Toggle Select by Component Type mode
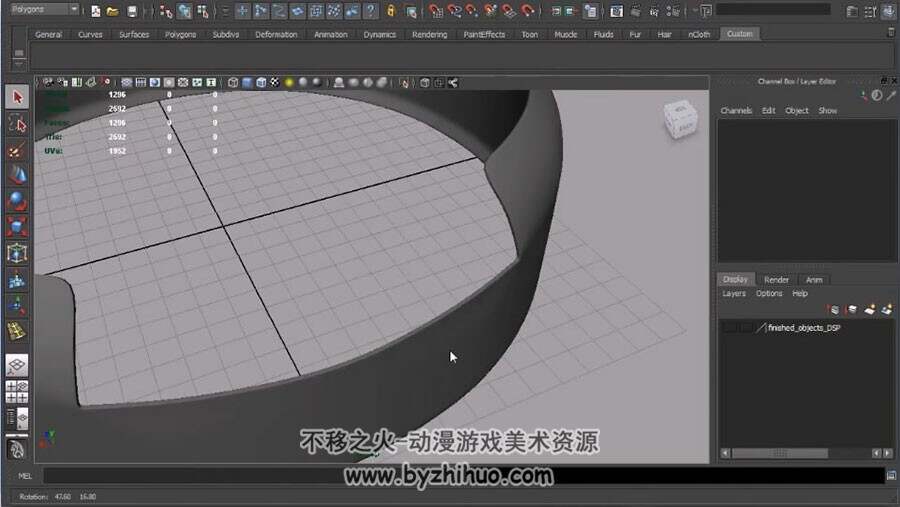This screenshot has height=507, width=900. [x=203, y=11]
